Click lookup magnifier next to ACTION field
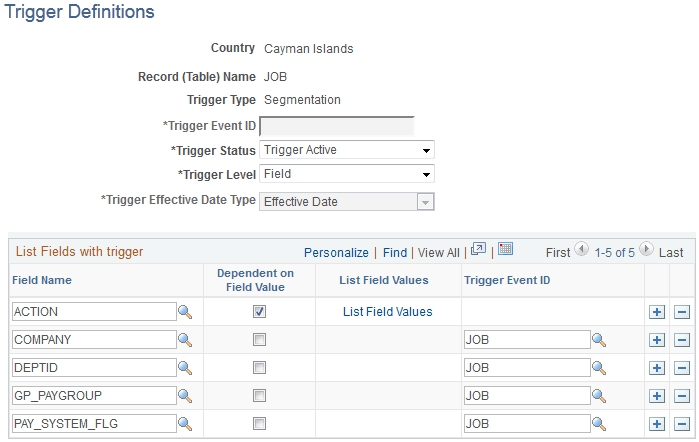The height and width of the screenshot is (442, 699). [x=184, y=312]
